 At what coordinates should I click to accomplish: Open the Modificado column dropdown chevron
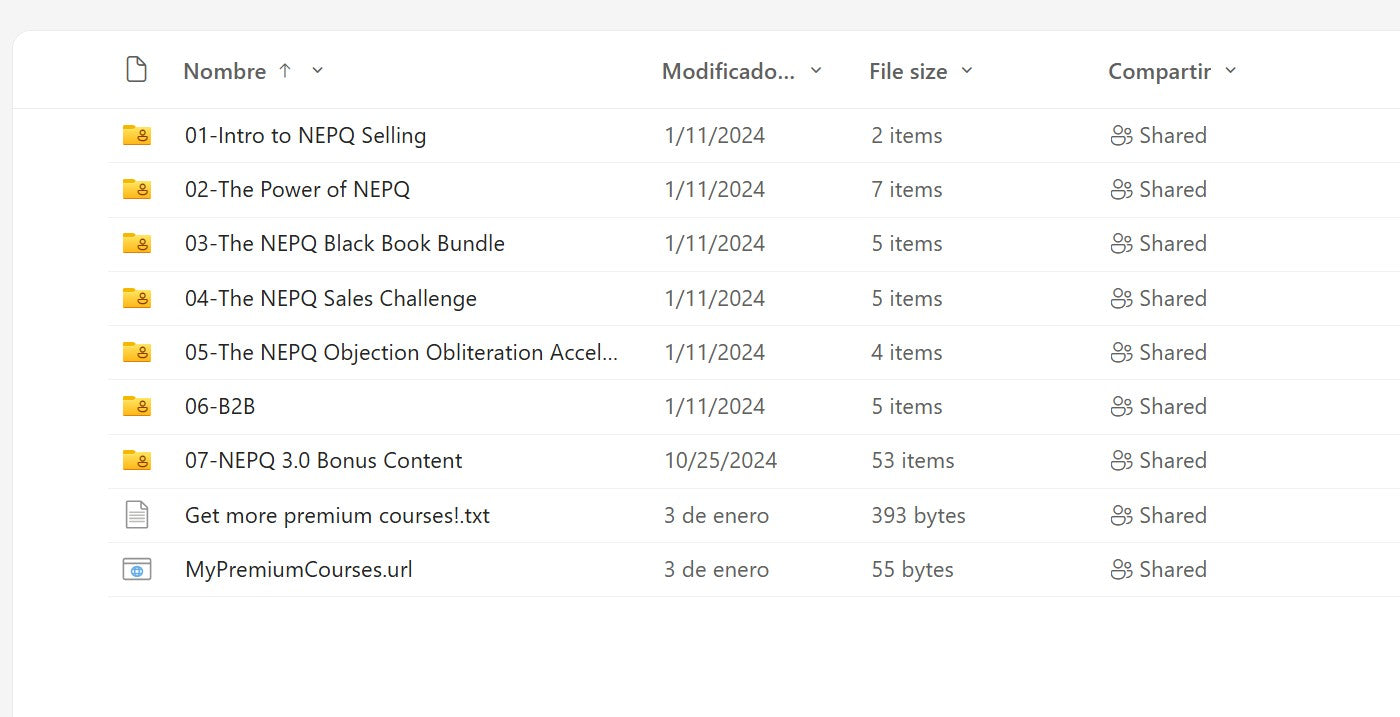[x=816, y=70]
